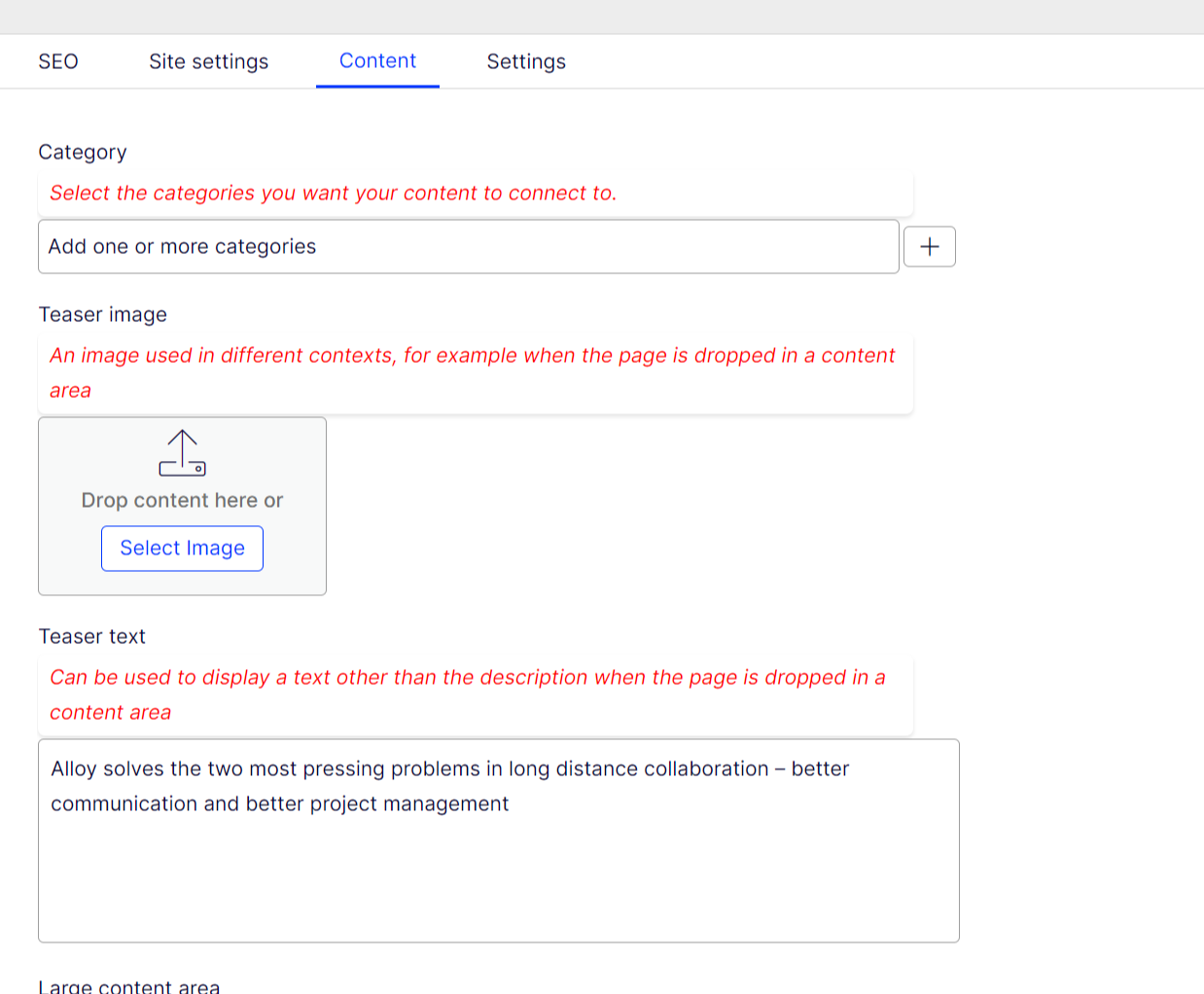Click the Teaser text label
This screenshot has width=1204, height=994.
[x=92, y=637]
